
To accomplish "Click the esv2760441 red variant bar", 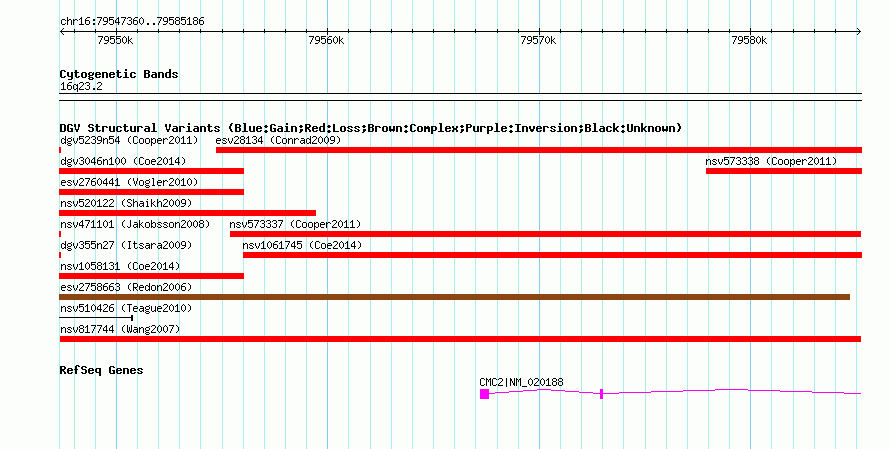I will [x=152, y=192].
